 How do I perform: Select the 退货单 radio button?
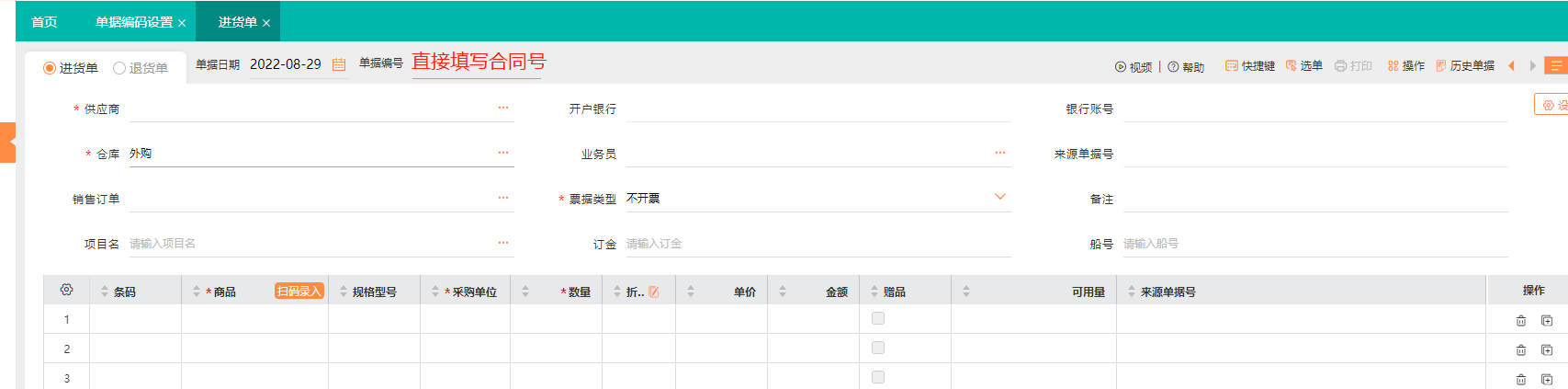pyautogui.click(x=119, y=68)
